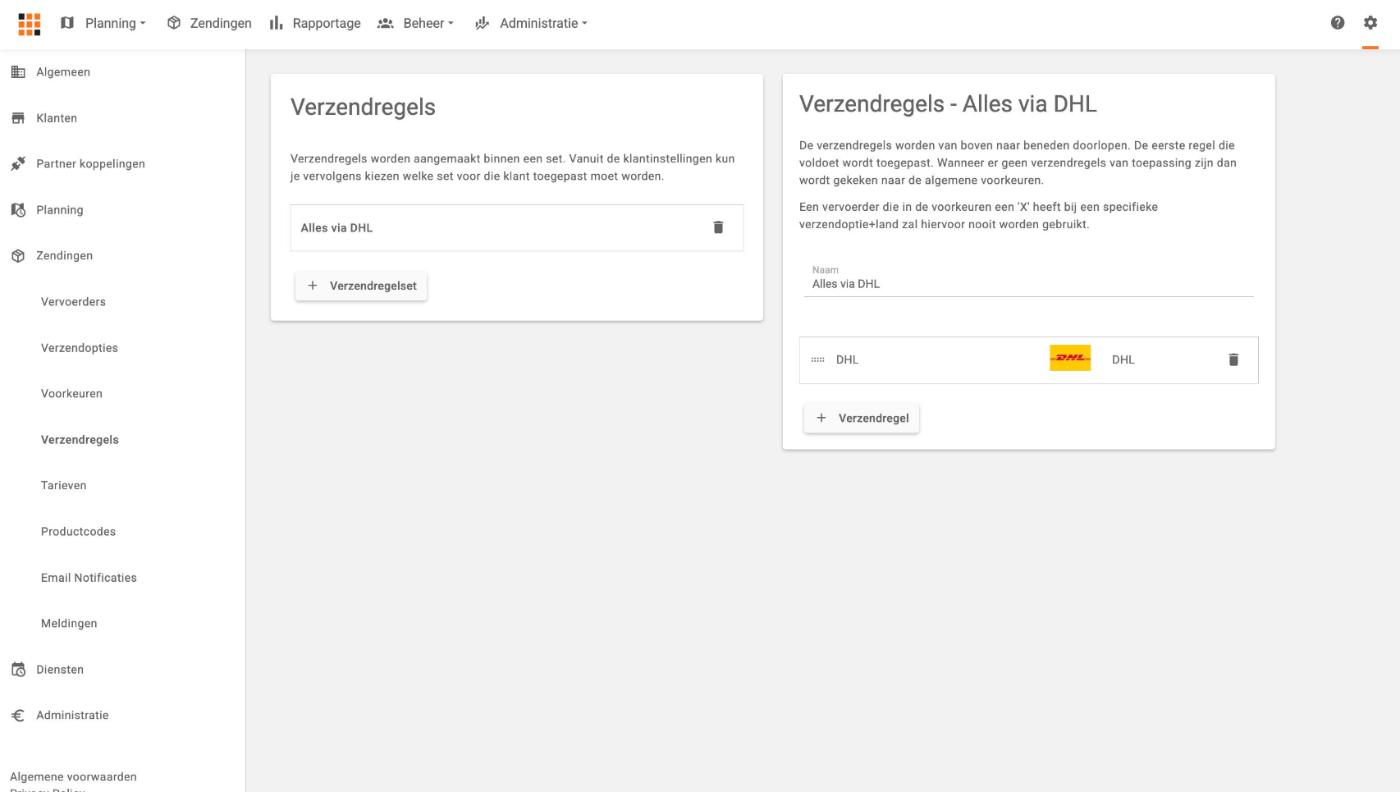Select Productcodes submenu item
1400x792 pixels.
click(78, 532)
